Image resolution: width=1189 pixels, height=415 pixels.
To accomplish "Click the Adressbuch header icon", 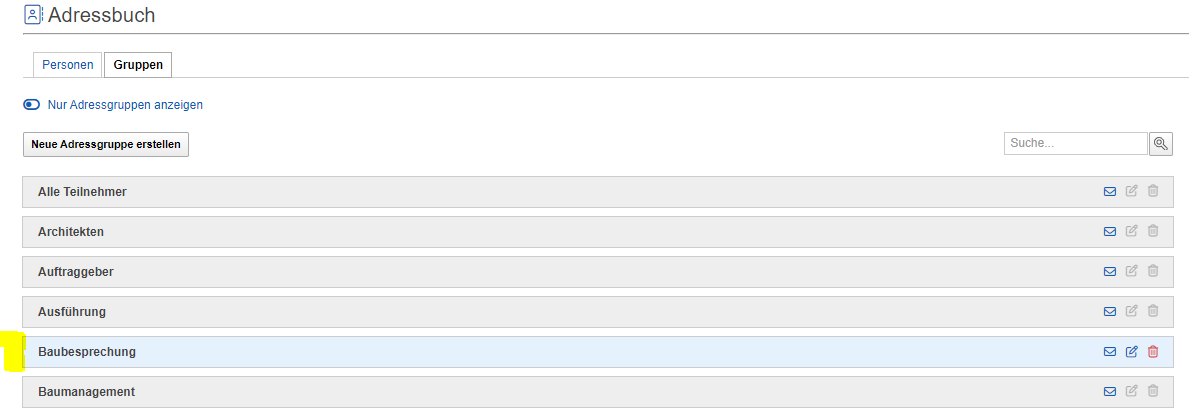I will [33, 15].
